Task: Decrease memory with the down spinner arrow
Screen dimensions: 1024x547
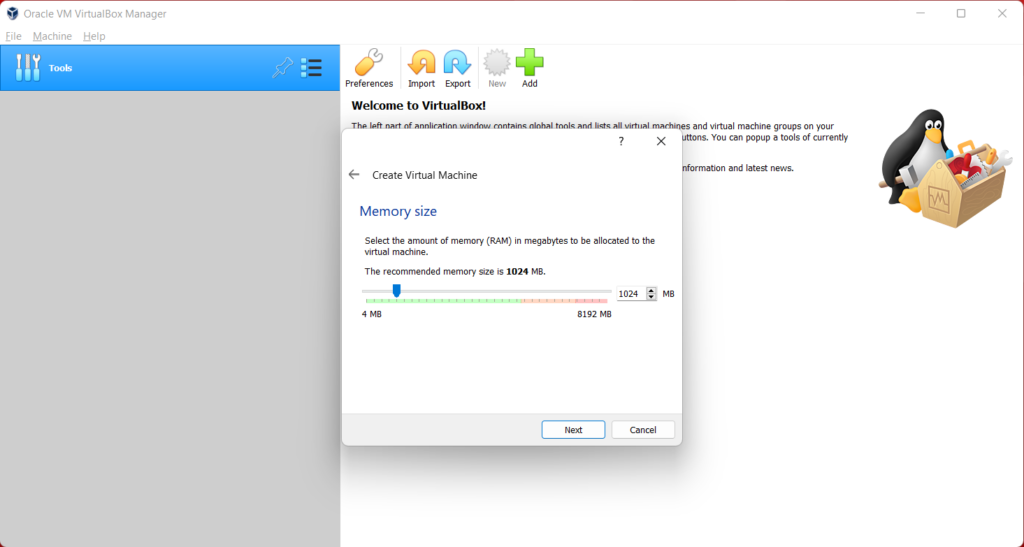Action: [651, 297]
